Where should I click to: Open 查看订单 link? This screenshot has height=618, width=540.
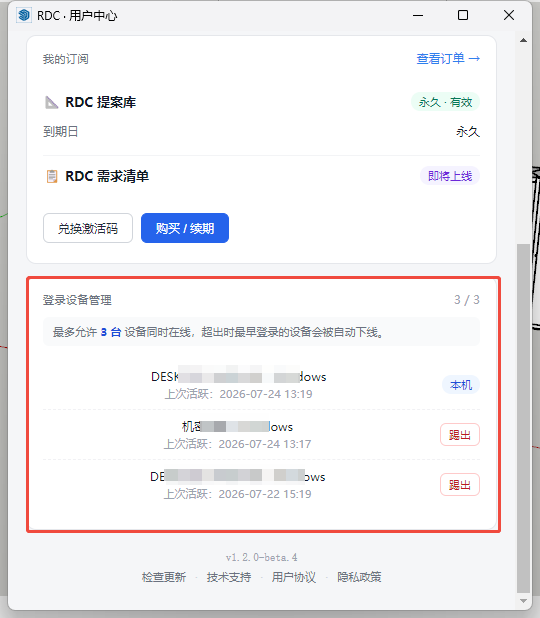pos(448,59)
